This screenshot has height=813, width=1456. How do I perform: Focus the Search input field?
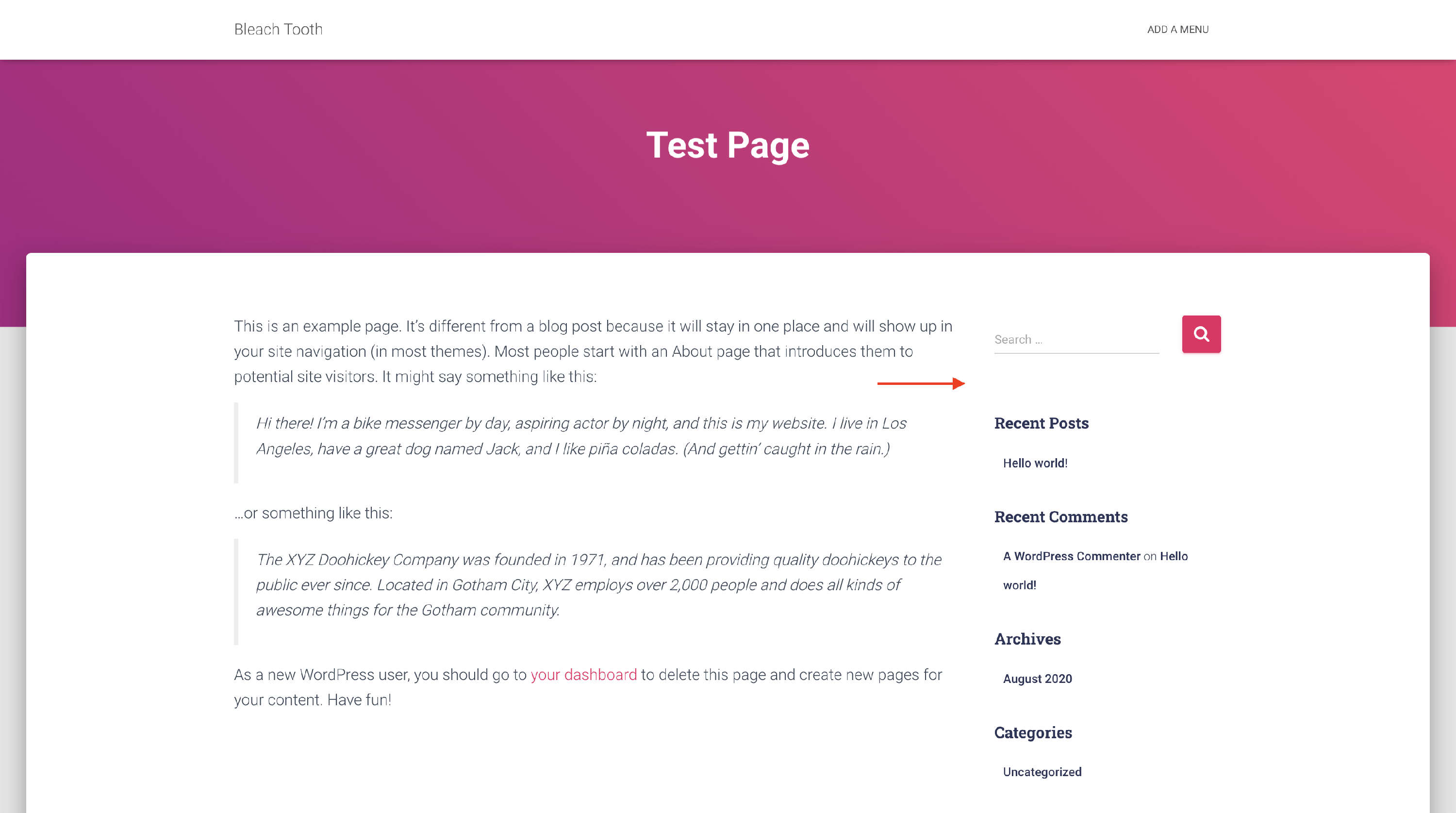[x=1076, y=339]
